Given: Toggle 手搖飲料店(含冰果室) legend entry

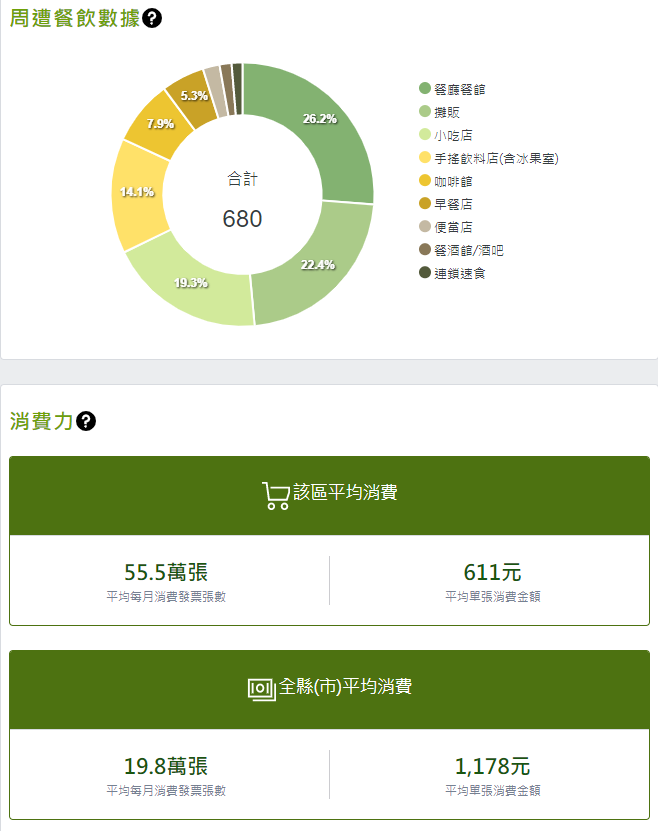Looking at the screenshot, I should click(489, 158).
